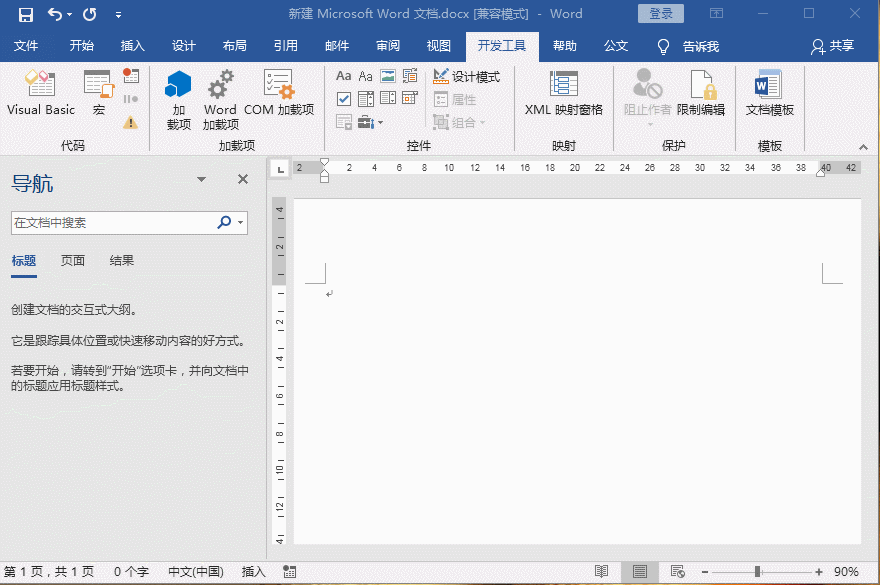Open the 加载项 add-ins store button
880x585 pixels.
[178, 100]
